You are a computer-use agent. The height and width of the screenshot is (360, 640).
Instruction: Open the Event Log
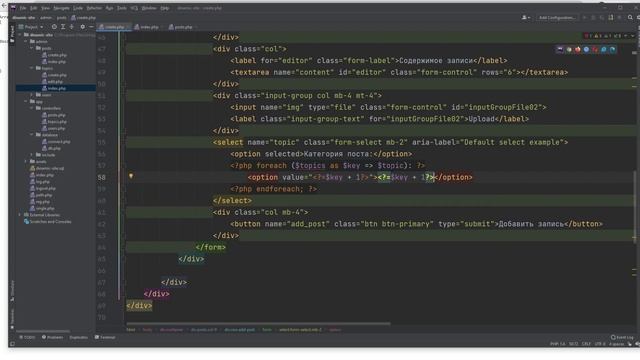[622, 338]
